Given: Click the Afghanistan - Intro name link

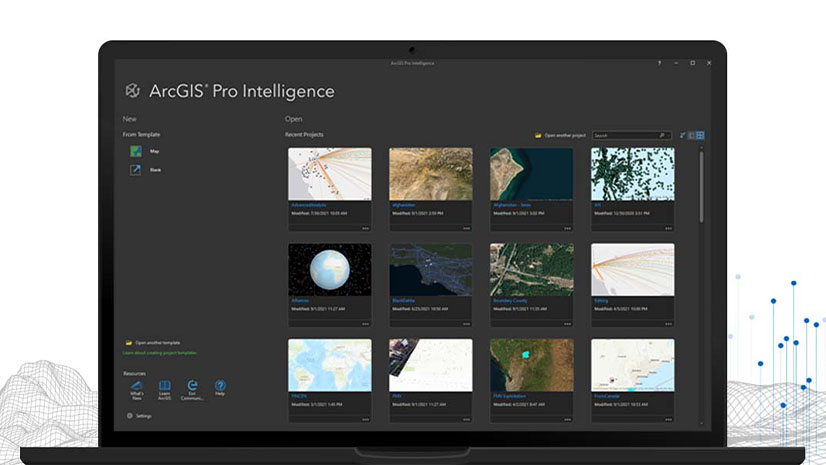Looking at the screenshot, I should [x=512, y=205].
